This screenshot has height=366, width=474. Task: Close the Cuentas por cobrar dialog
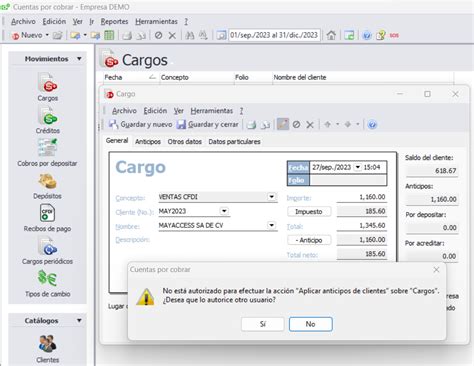436,270
